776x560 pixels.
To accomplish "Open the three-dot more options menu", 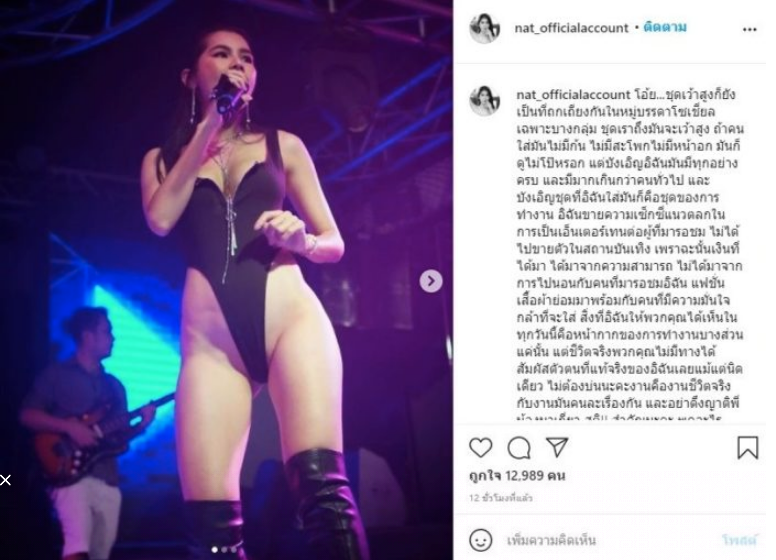I will [x=749, y=30].
